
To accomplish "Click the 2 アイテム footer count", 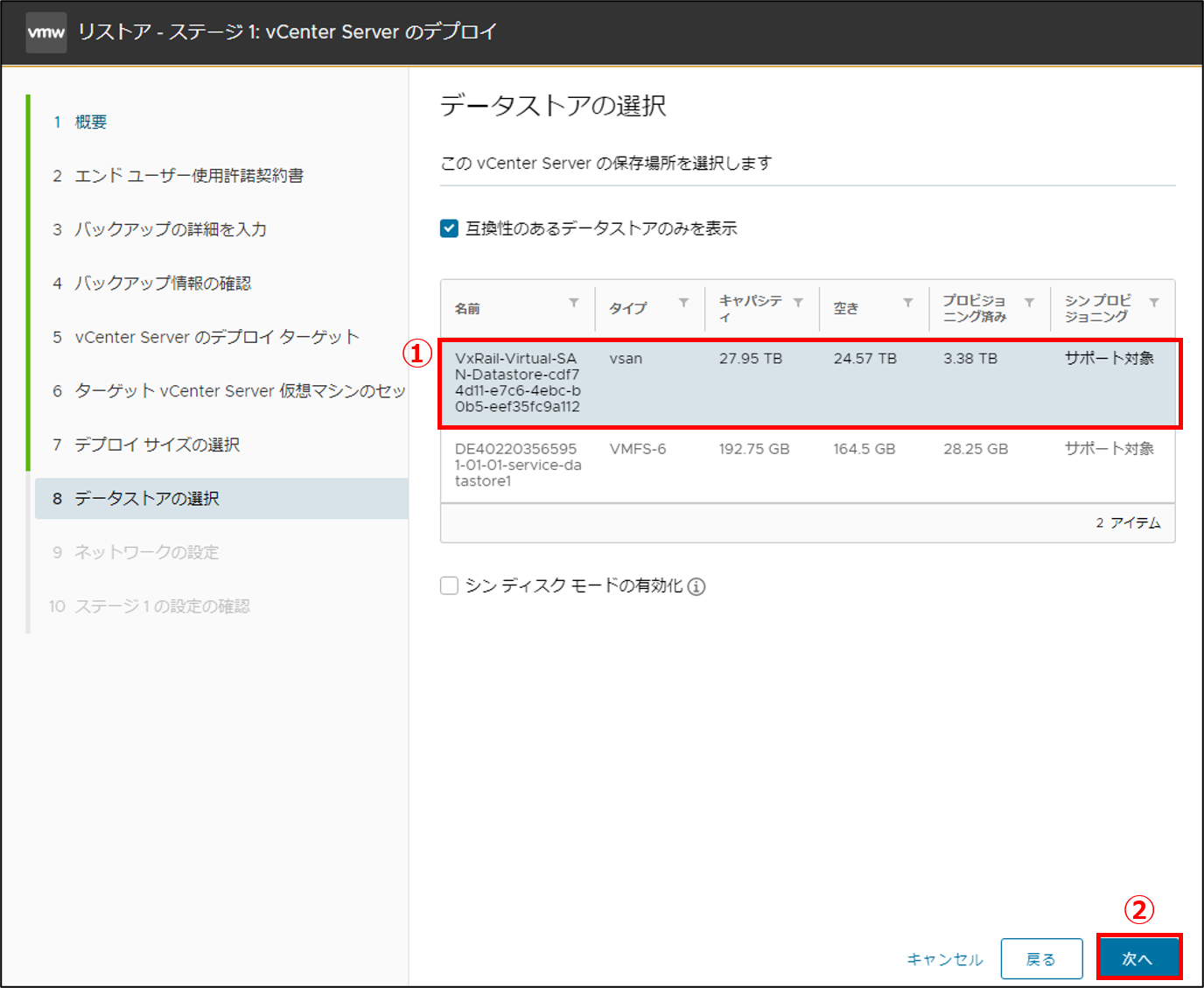I will pyautogui.click(x=1128, y=522).
